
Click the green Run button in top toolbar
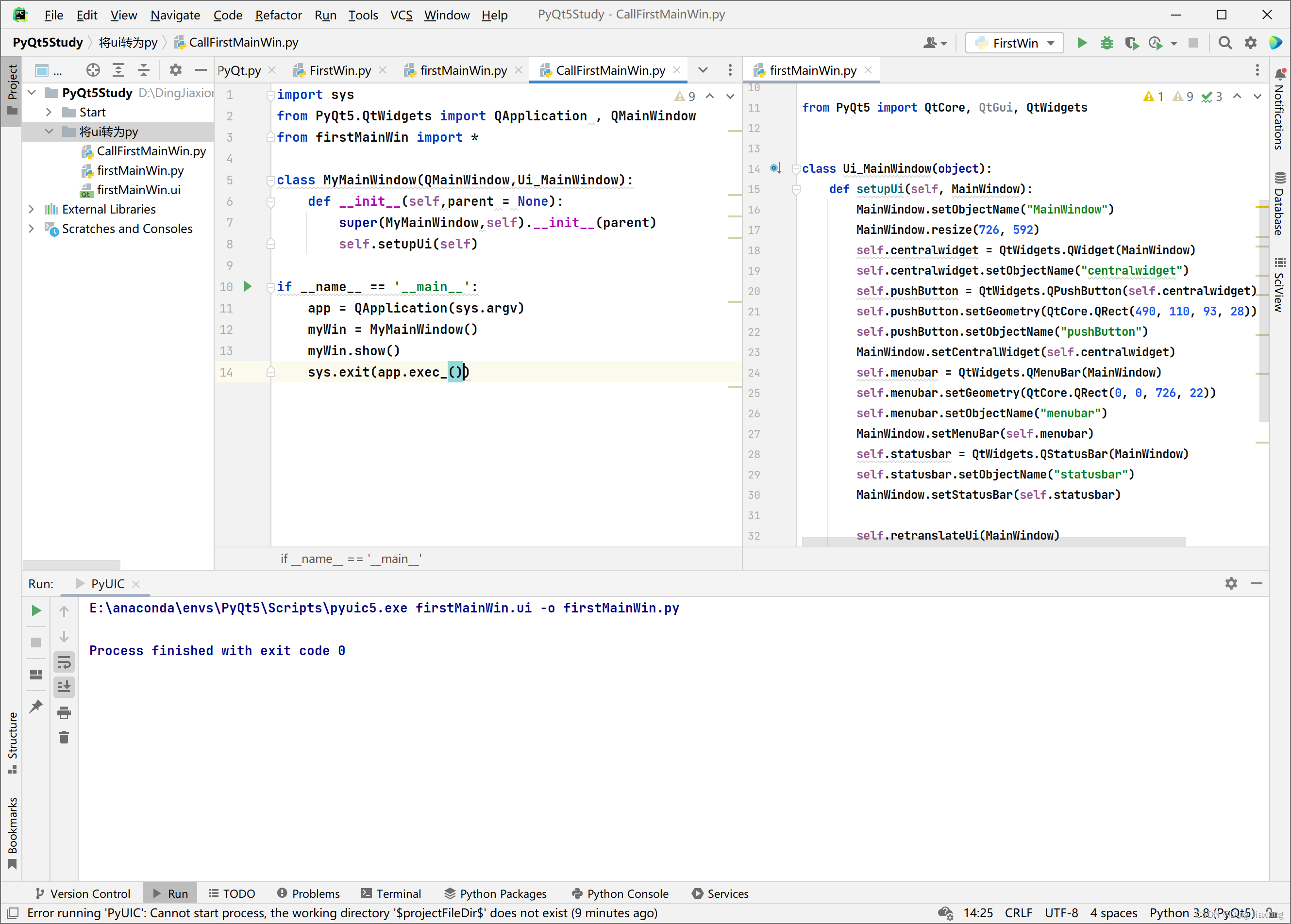coord(1082,43)
